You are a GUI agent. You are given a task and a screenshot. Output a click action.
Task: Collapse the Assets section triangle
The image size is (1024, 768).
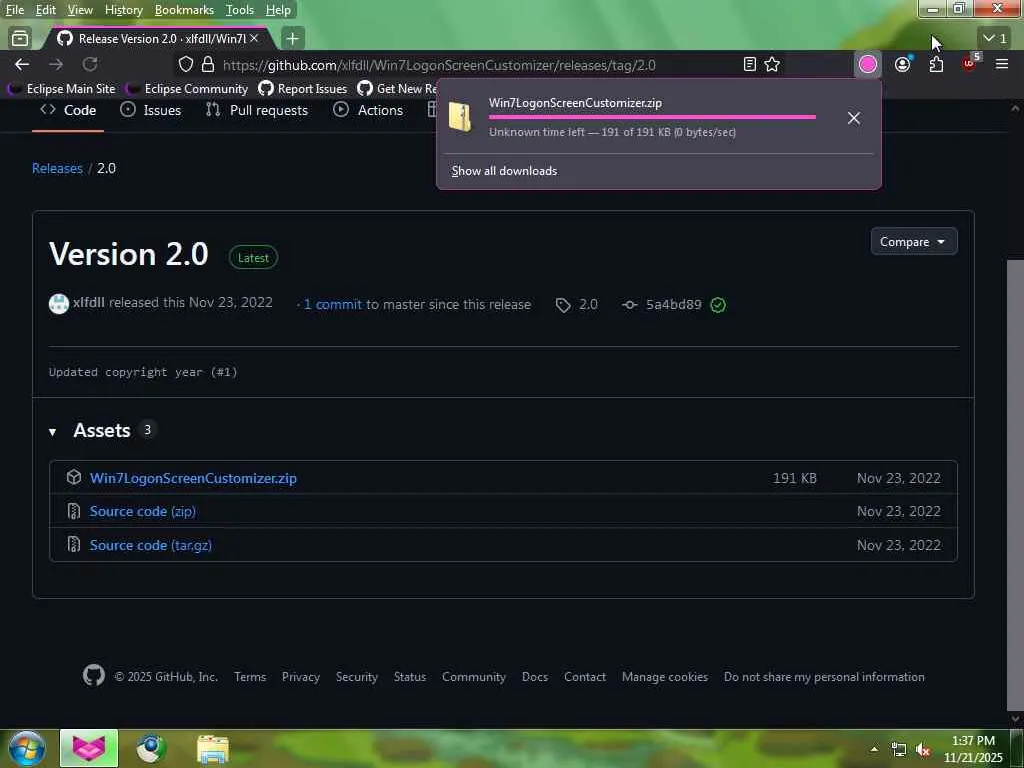point(52,432)
